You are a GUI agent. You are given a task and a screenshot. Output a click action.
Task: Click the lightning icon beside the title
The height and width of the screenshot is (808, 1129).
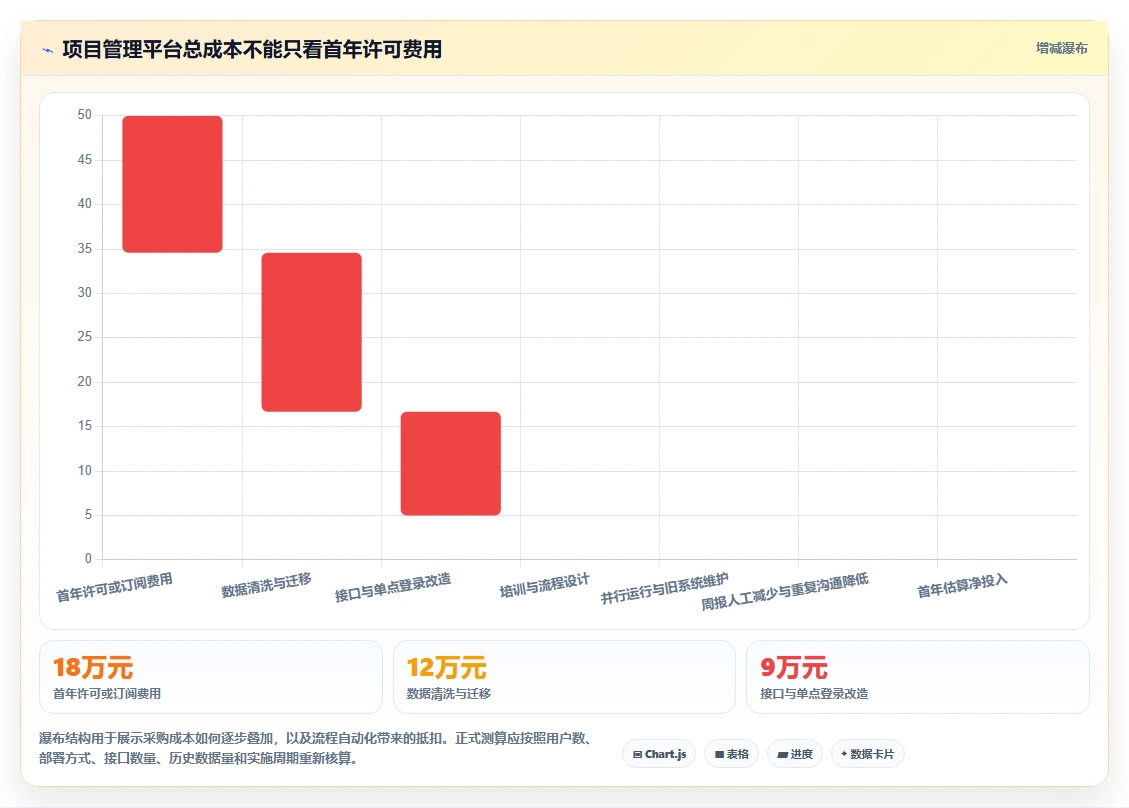pos(48,50)
